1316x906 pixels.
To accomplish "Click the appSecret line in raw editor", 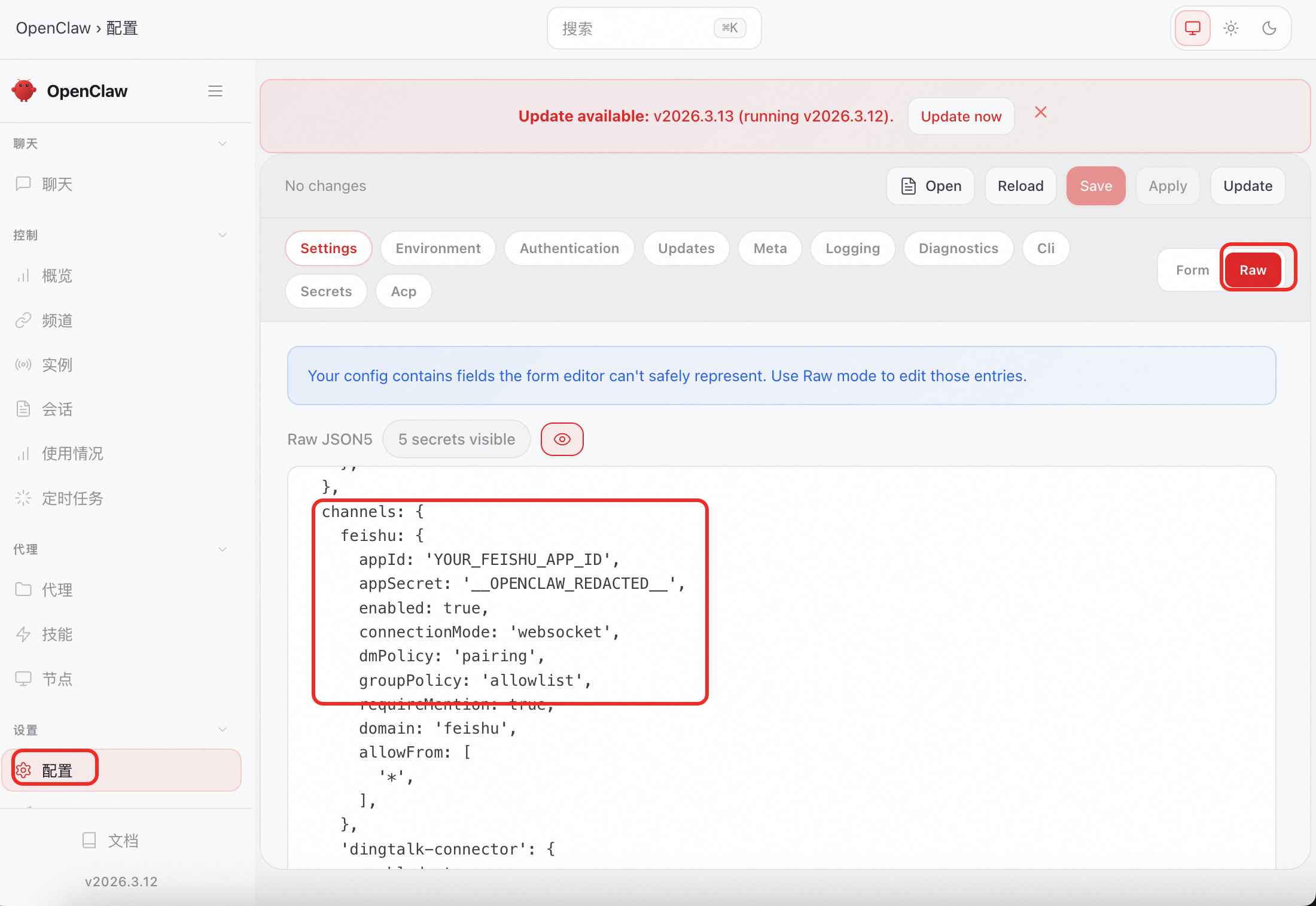I will [x=522, y=583].
